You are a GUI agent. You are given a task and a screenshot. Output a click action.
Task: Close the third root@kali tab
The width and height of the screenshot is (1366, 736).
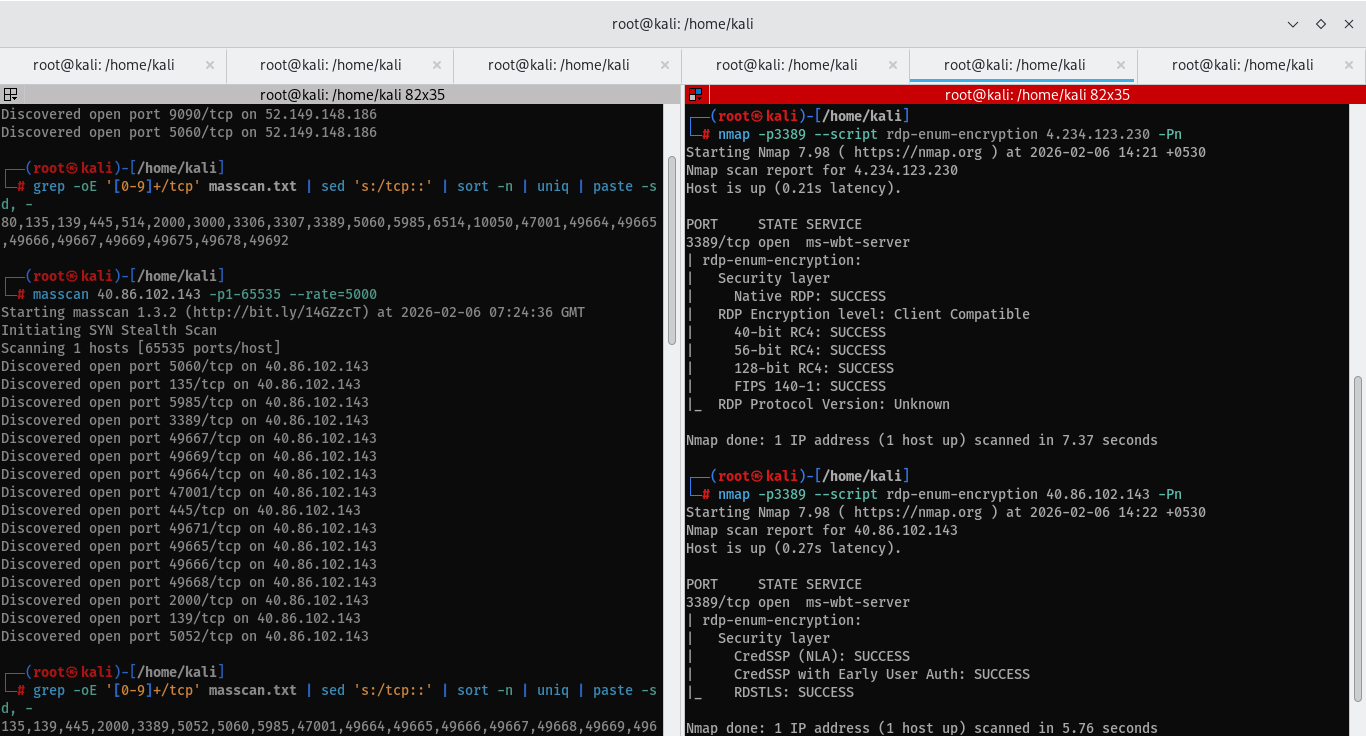(665, 65)
